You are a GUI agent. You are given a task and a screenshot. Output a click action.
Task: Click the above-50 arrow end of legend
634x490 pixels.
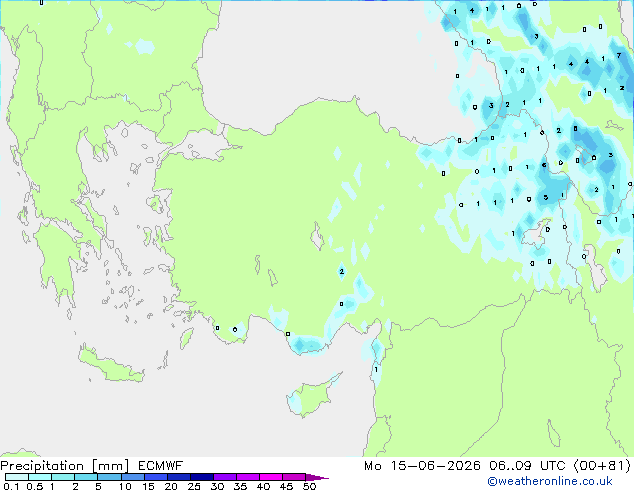(317, 477)
